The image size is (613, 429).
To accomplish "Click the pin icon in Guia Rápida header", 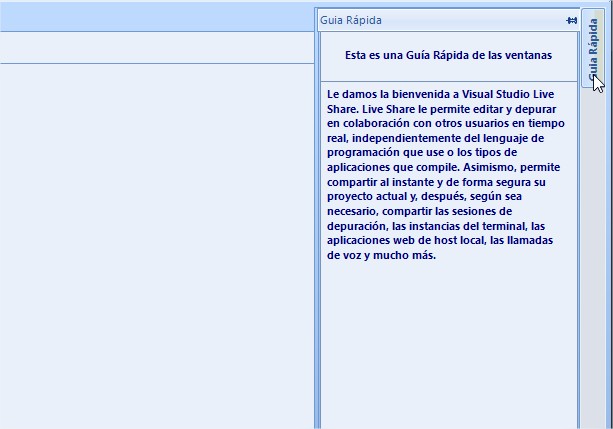I will click(x=571, y=20).
